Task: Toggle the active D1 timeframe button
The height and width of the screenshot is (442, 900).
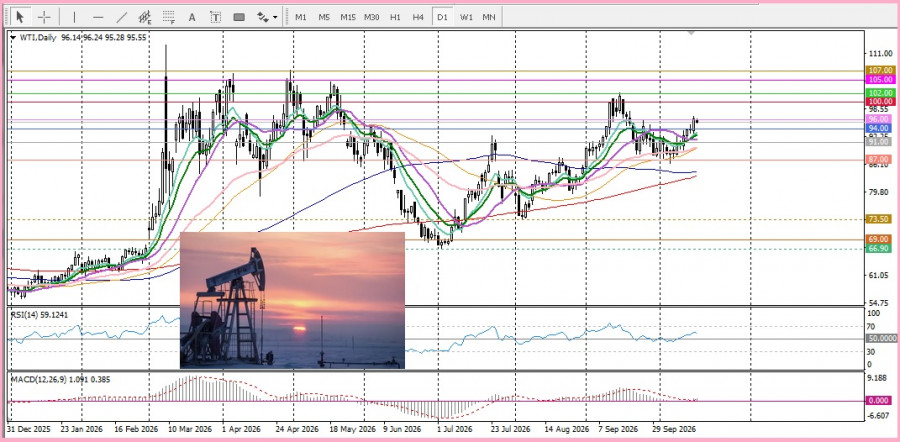Action: coord(442,17)
